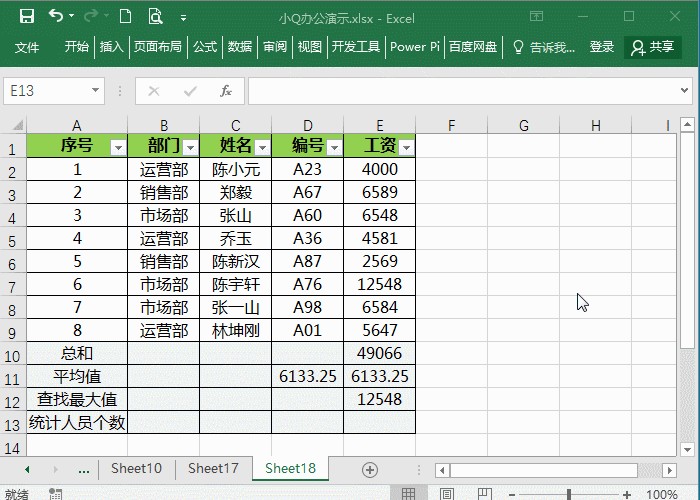Click the New blank document icon
700x500 pixels.
pos(125,17)
